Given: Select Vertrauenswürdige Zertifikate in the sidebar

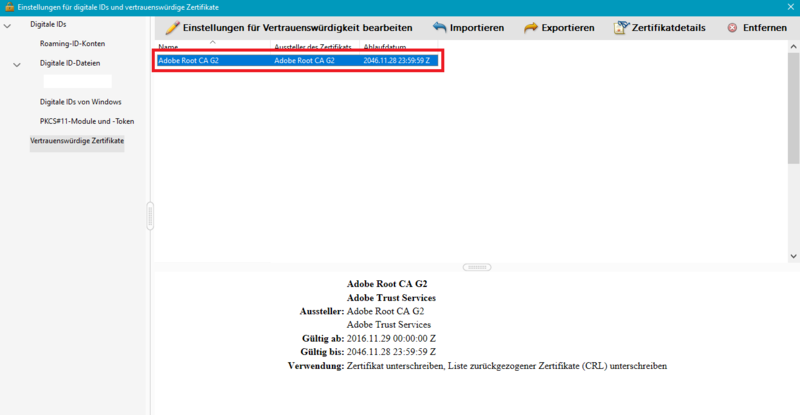Looking at the screenshot, I should [77, 140].
